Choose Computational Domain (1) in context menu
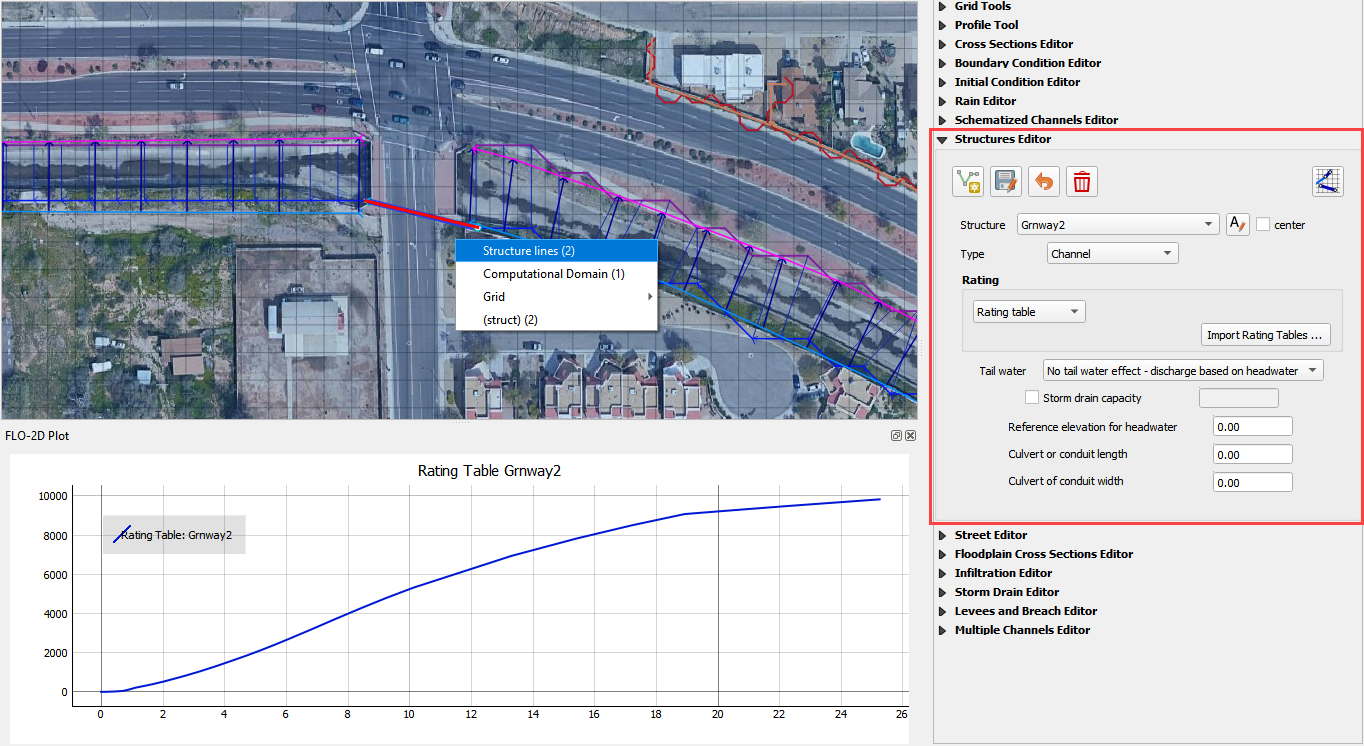The height and width of the screenshot is (746, 1364). point(555,274)
